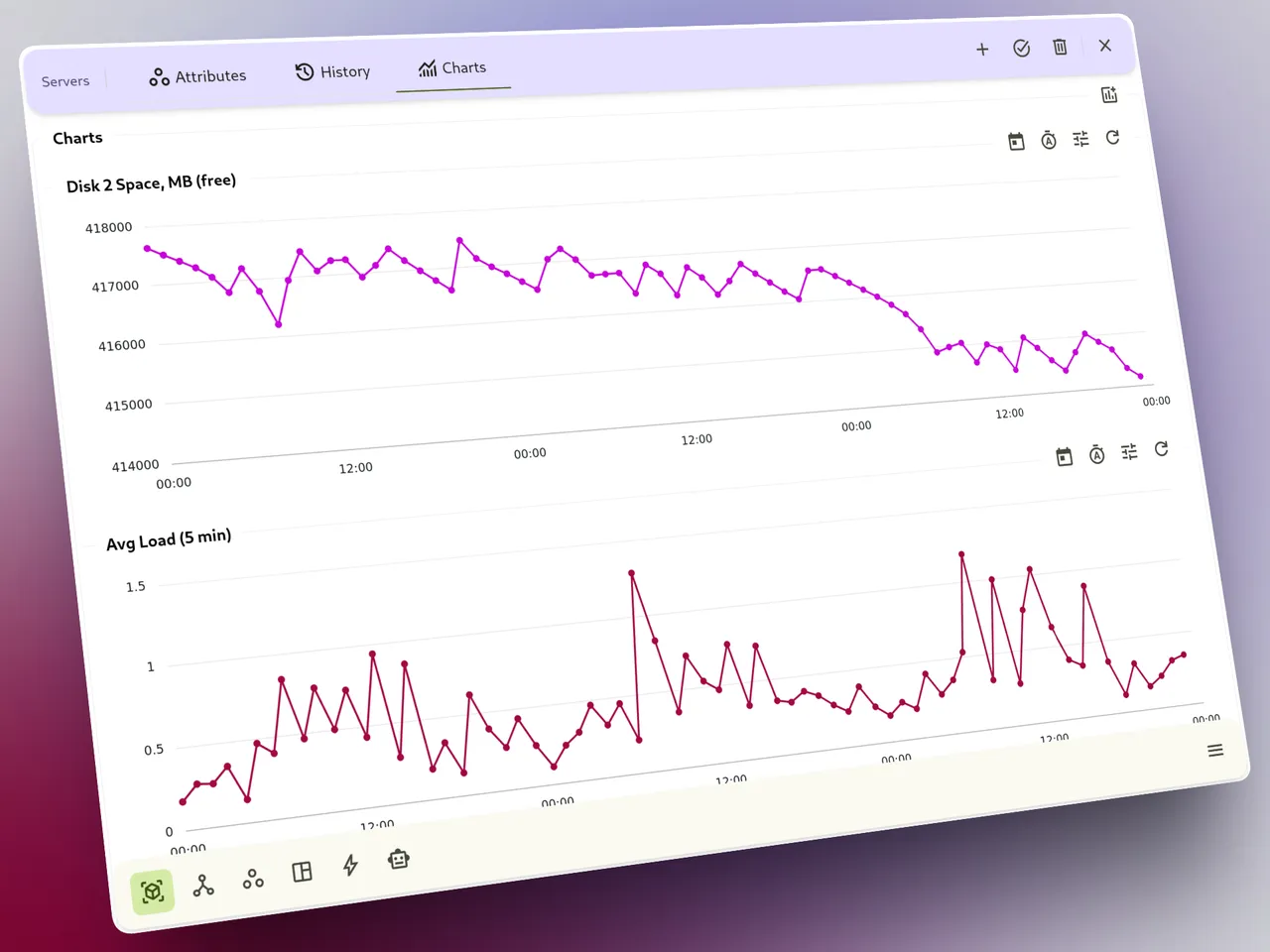Click the lightning bolt icon in bottom toolbar
The width and height of the screenshot is (1270, 952).
click(x=349, y=865)
